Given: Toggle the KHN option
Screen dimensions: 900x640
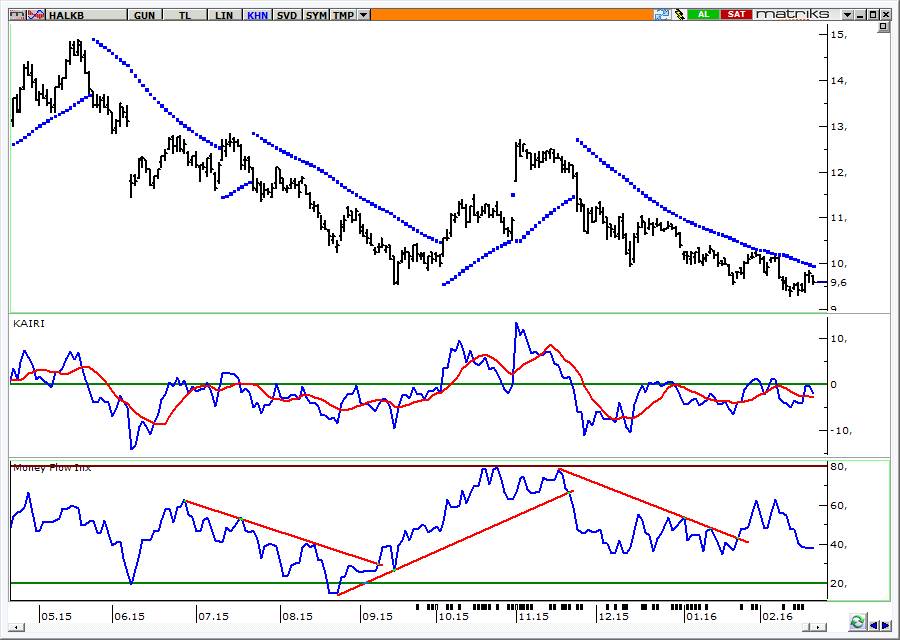Looking at the screenshot, I should pos(257,15).
